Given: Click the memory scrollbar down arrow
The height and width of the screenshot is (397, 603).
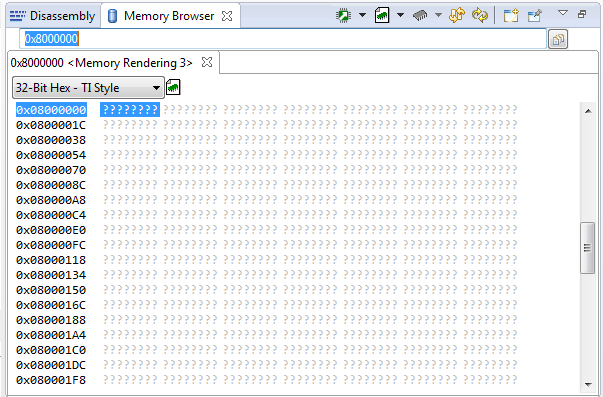Looking at the screenshot, I should click(x=588, y=384).
